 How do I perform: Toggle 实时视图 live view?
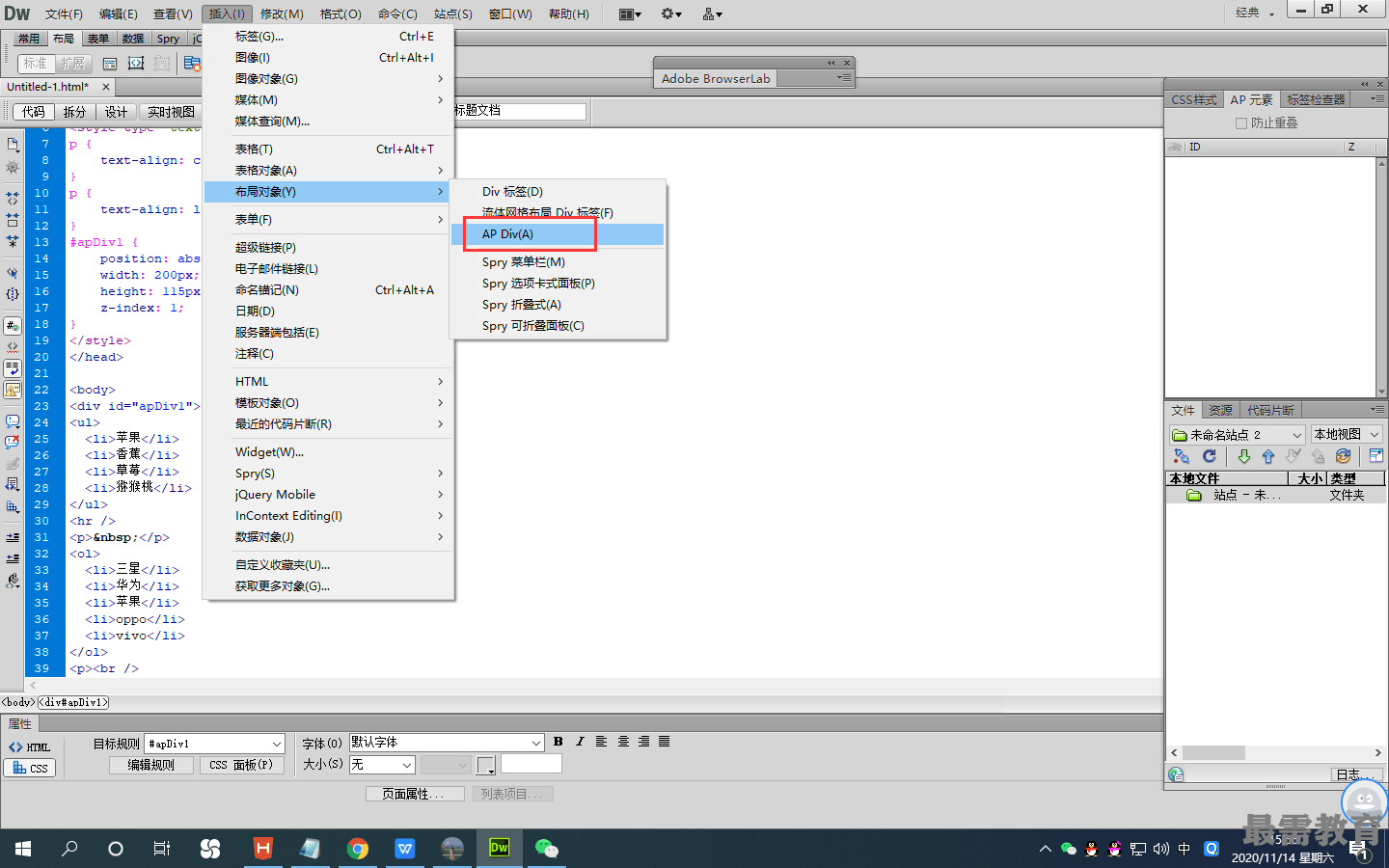pyautogui.click(x=171, y=112)
